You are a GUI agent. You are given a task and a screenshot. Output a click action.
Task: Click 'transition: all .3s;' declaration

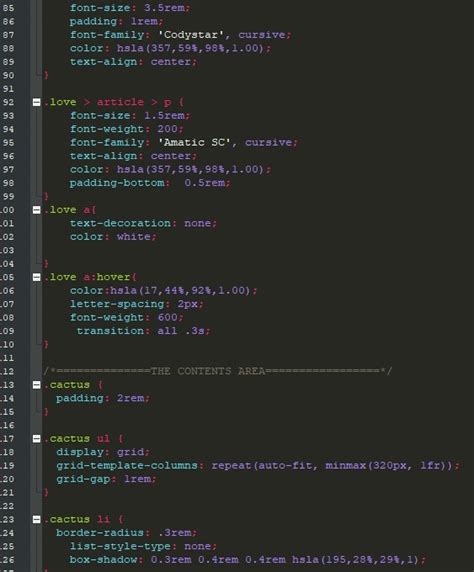143,331
